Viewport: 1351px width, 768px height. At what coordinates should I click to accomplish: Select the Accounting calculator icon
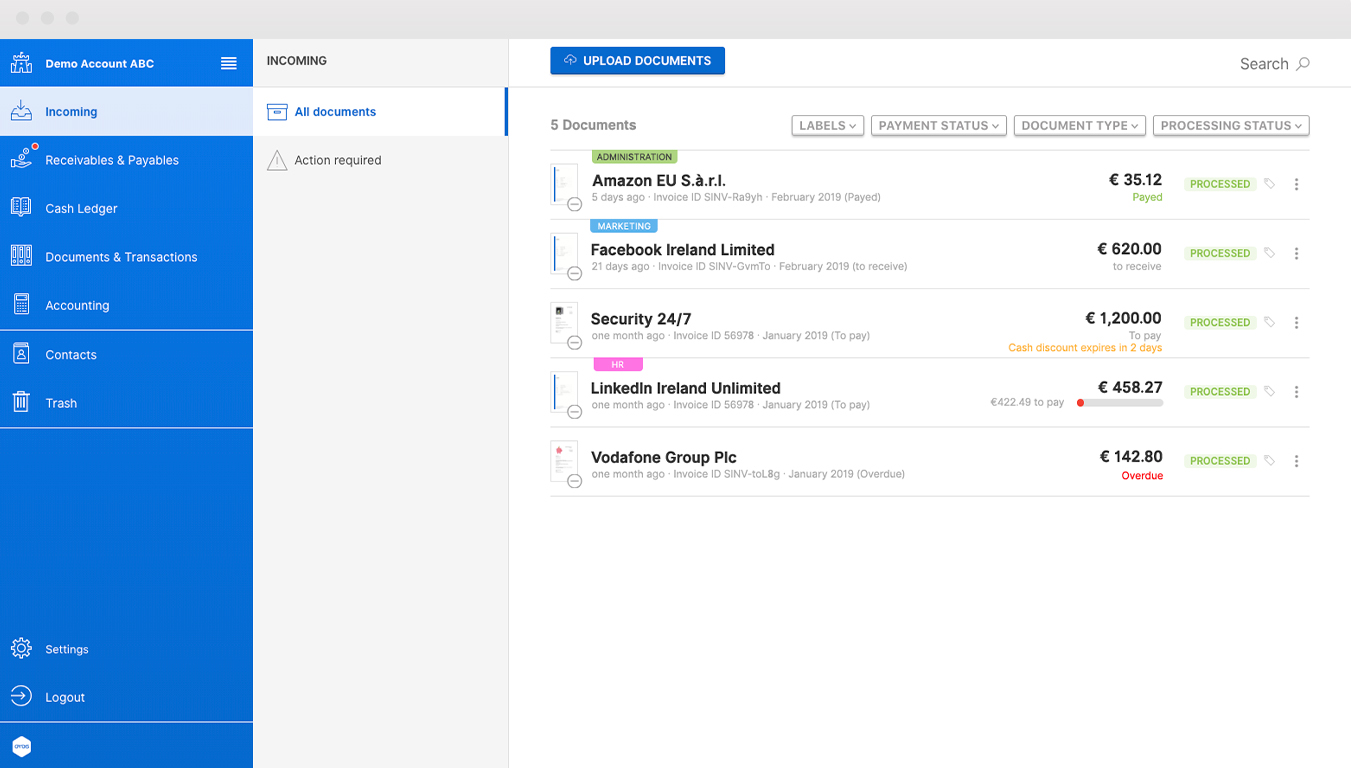coord(21,305)
